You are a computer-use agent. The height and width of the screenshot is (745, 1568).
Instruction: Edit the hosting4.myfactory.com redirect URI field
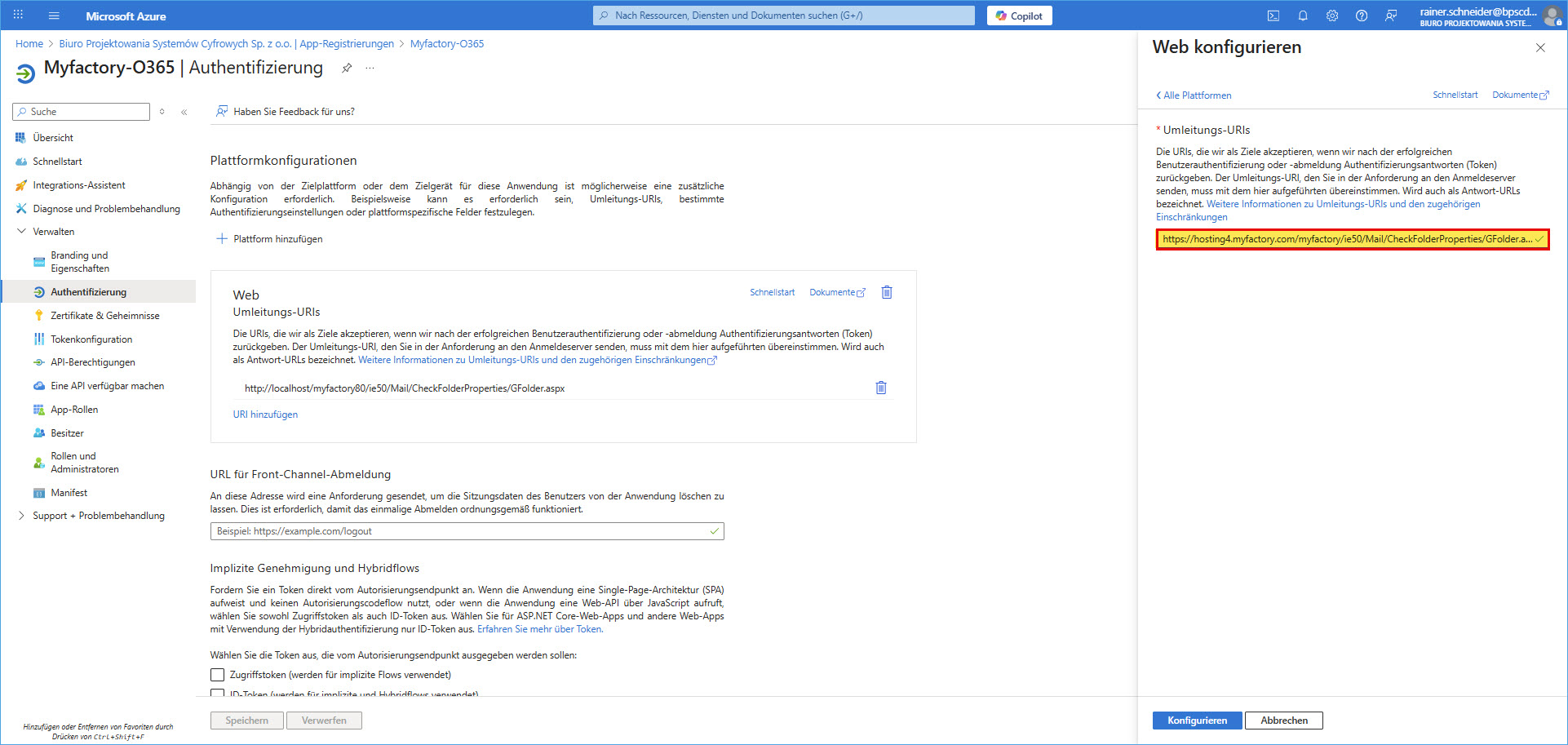click(1352, 239)
